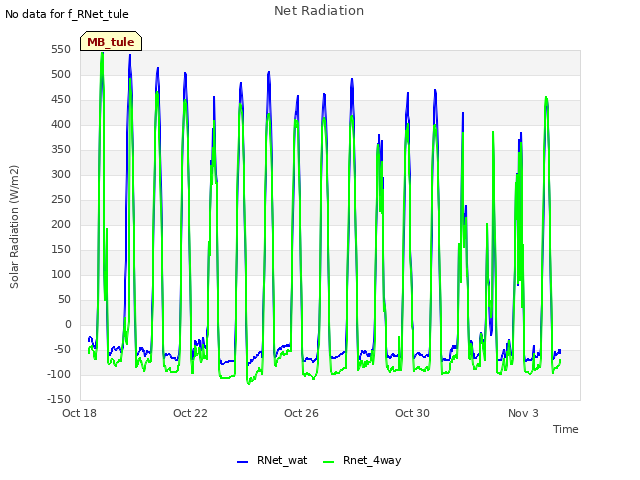640x480 pixels.
Task: Click the 150 y-axis tick label
Action: pos(61,249)
